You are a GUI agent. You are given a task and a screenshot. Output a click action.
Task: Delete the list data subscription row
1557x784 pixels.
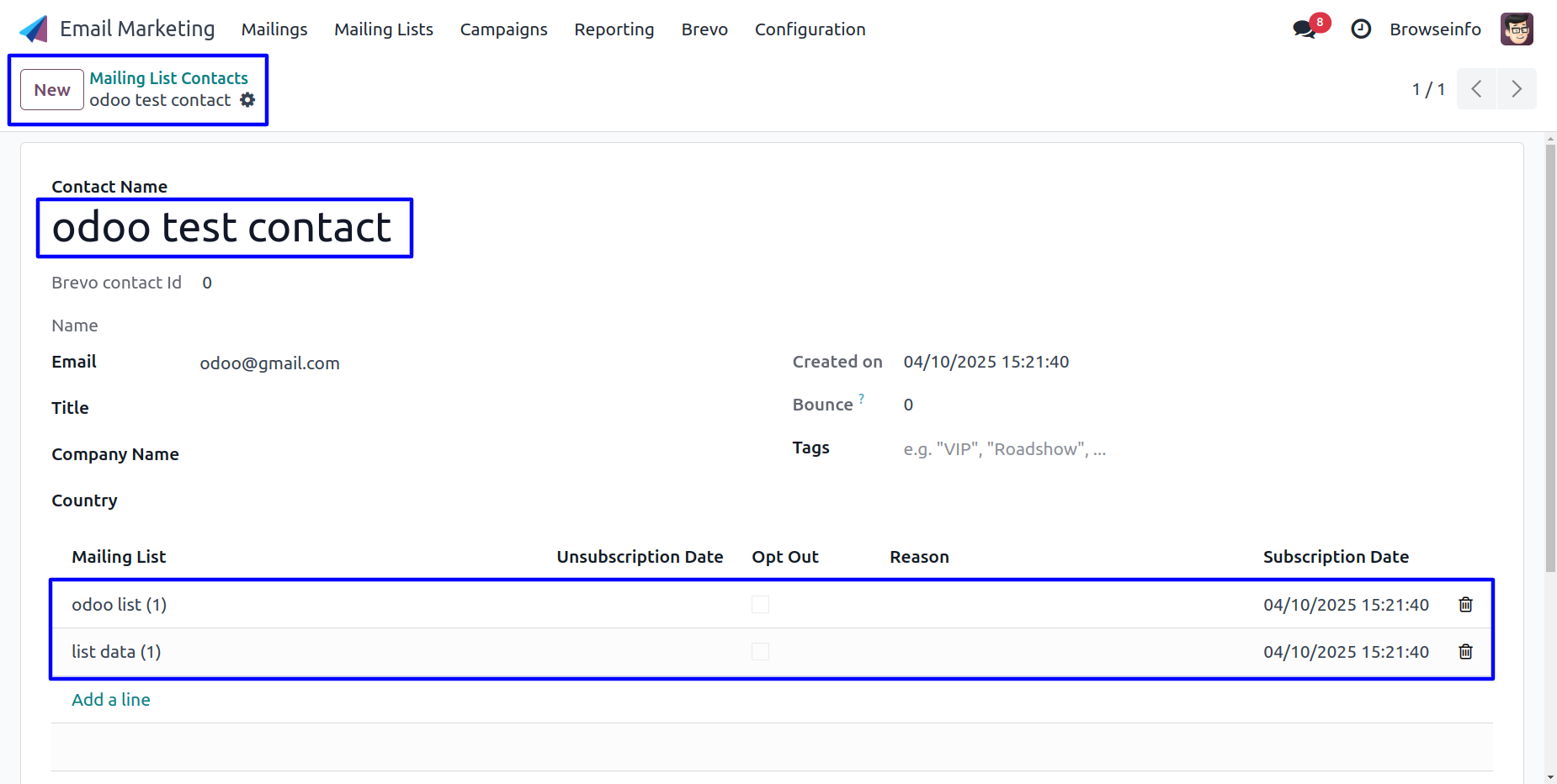[x=1465, y=652]
